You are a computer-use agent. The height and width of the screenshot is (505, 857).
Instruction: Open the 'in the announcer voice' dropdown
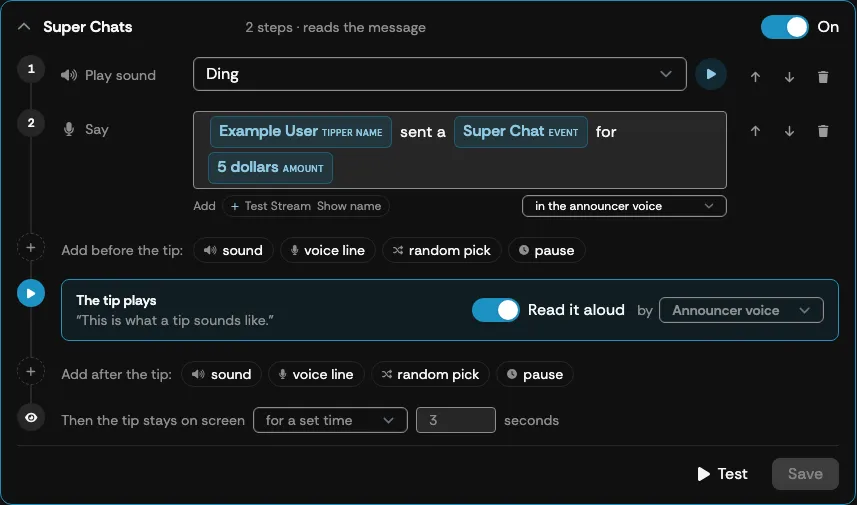click(x=624, y=206)
